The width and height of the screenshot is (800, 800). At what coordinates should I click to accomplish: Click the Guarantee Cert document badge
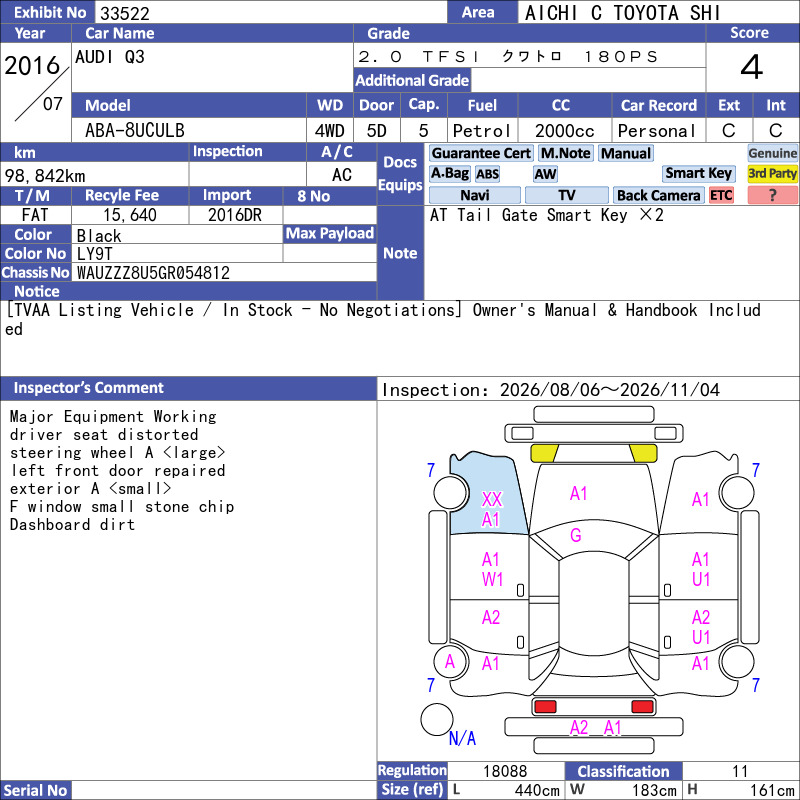click(481, 153)
